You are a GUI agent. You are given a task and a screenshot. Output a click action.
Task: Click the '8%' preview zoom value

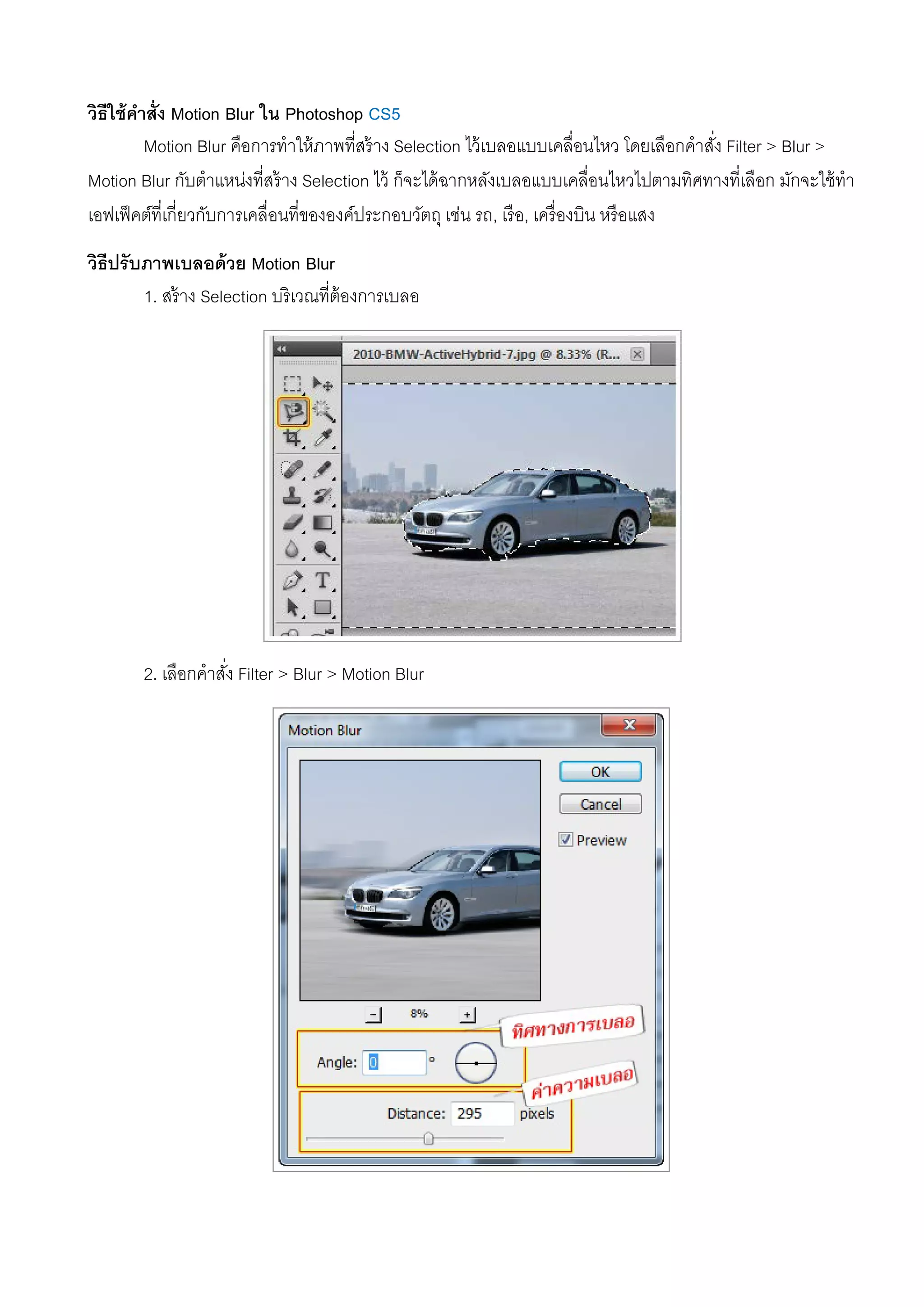(419, 1013)
